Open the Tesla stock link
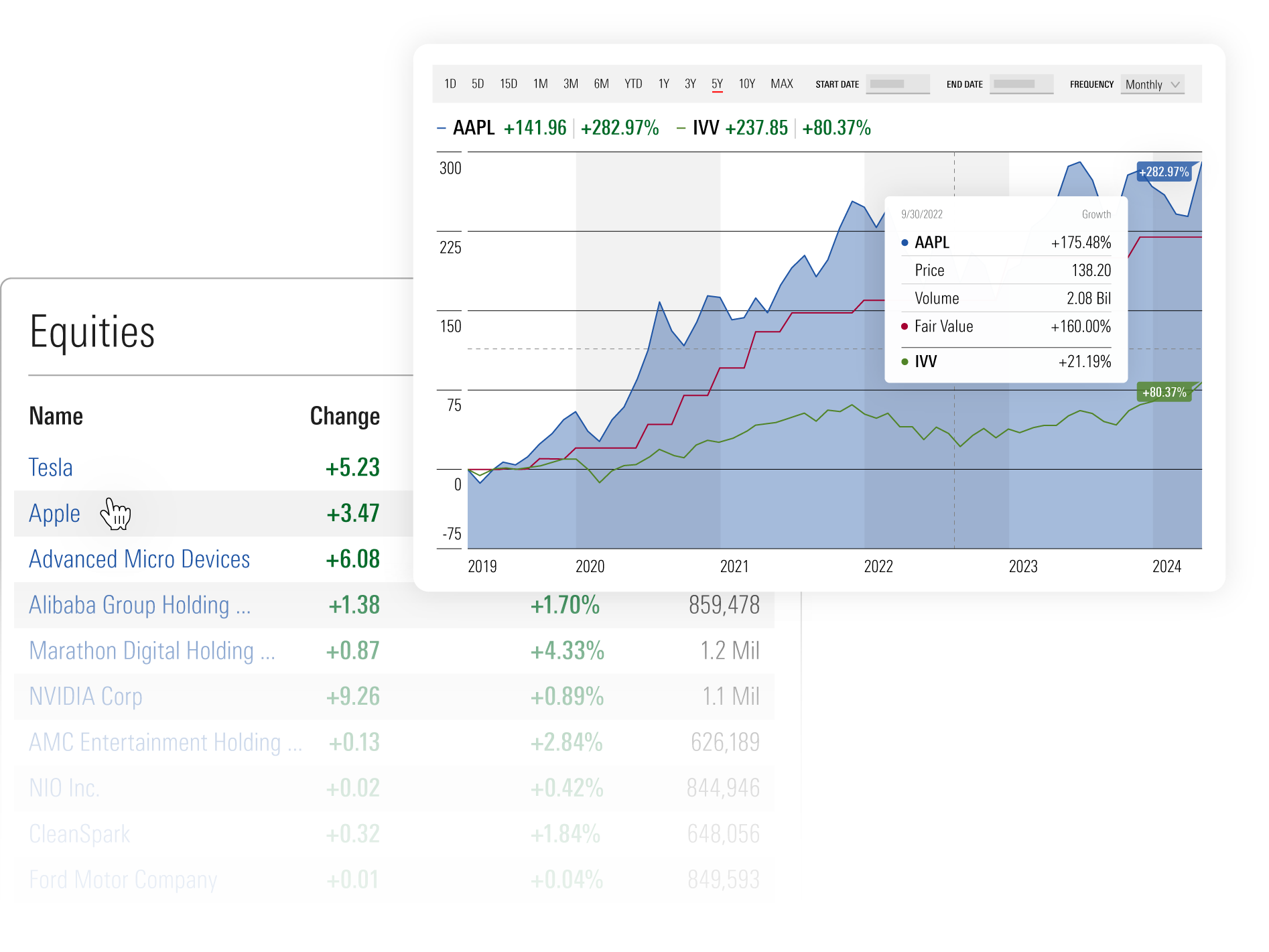 (x=51, y=468)
